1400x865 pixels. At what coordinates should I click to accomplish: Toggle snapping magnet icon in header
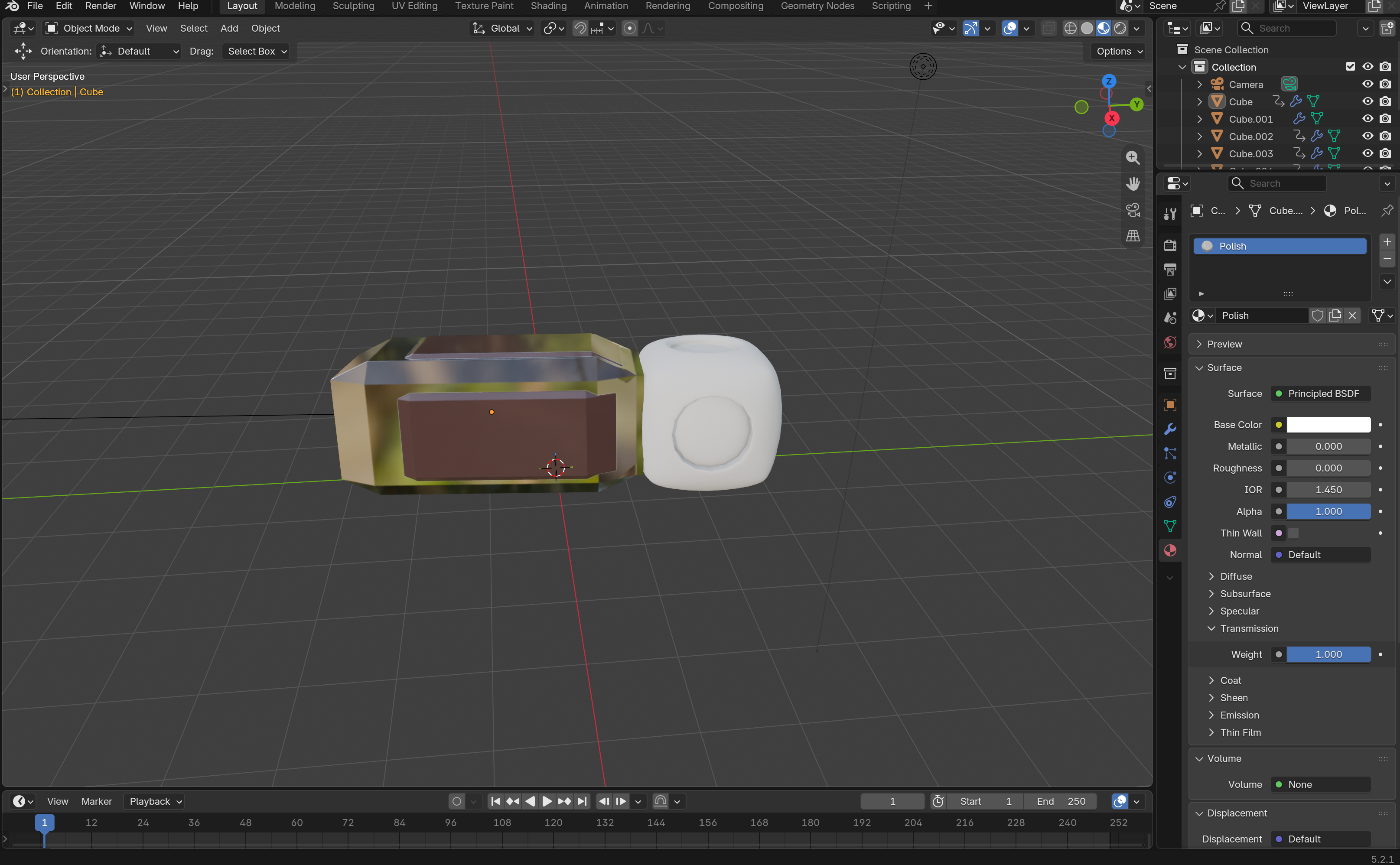point(580,28)
